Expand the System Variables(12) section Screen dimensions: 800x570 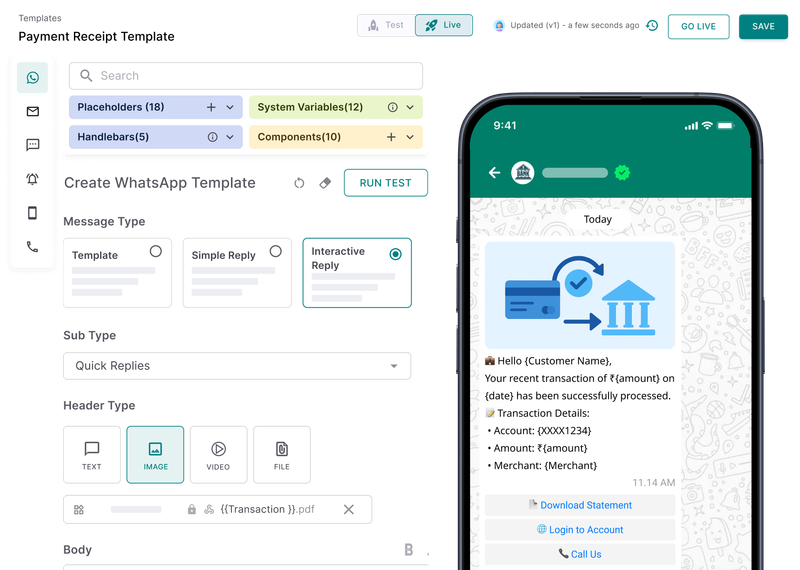(x=410, y=108)
